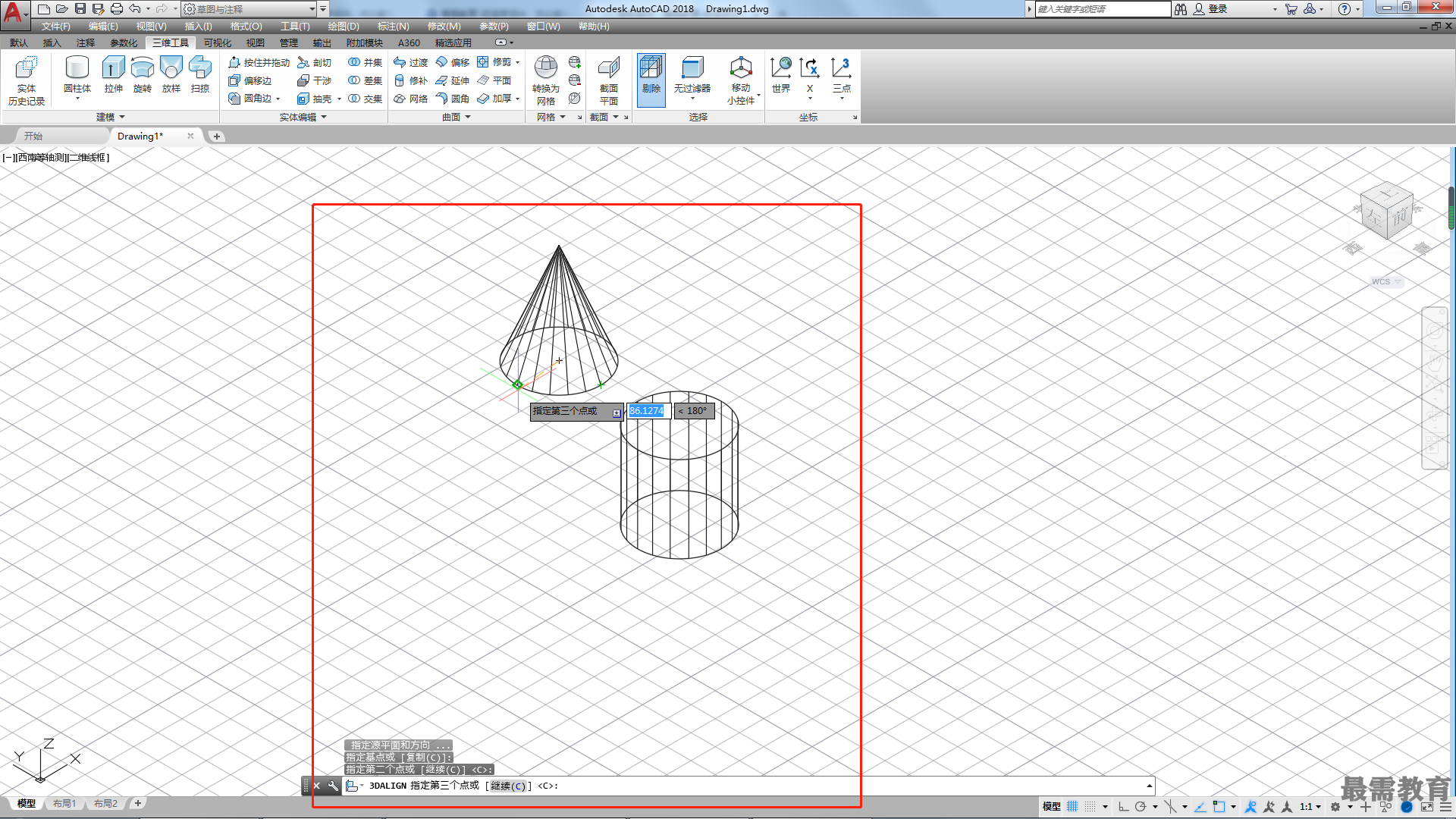Click the surface Extend (延伸) tool
This screenshot has height=819, width=1456.
tap(452, 80)
